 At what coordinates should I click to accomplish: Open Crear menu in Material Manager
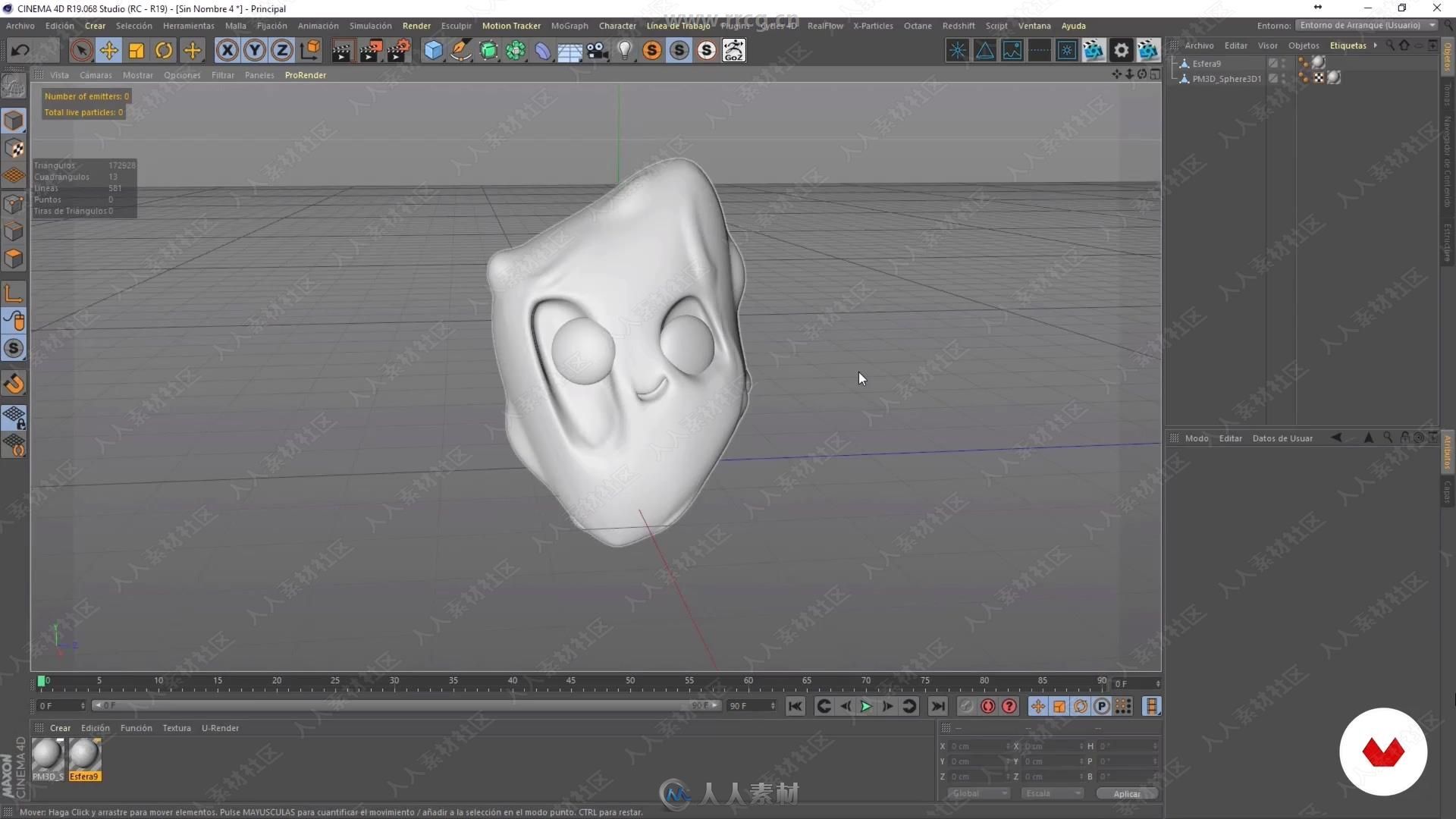60,728
